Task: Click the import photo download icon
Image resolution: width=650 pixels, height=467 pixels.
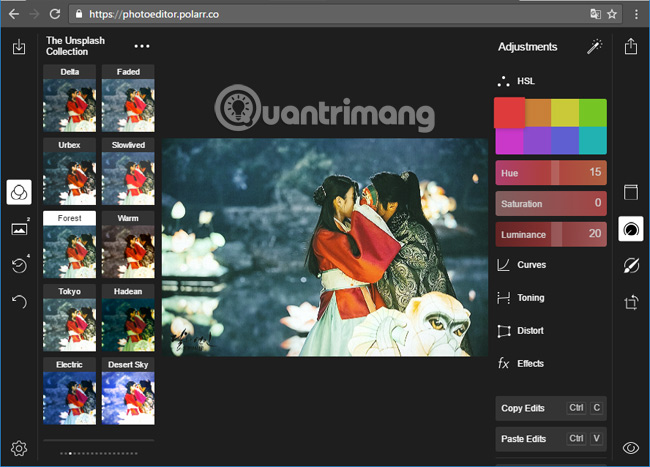Action: coord(19,47)
